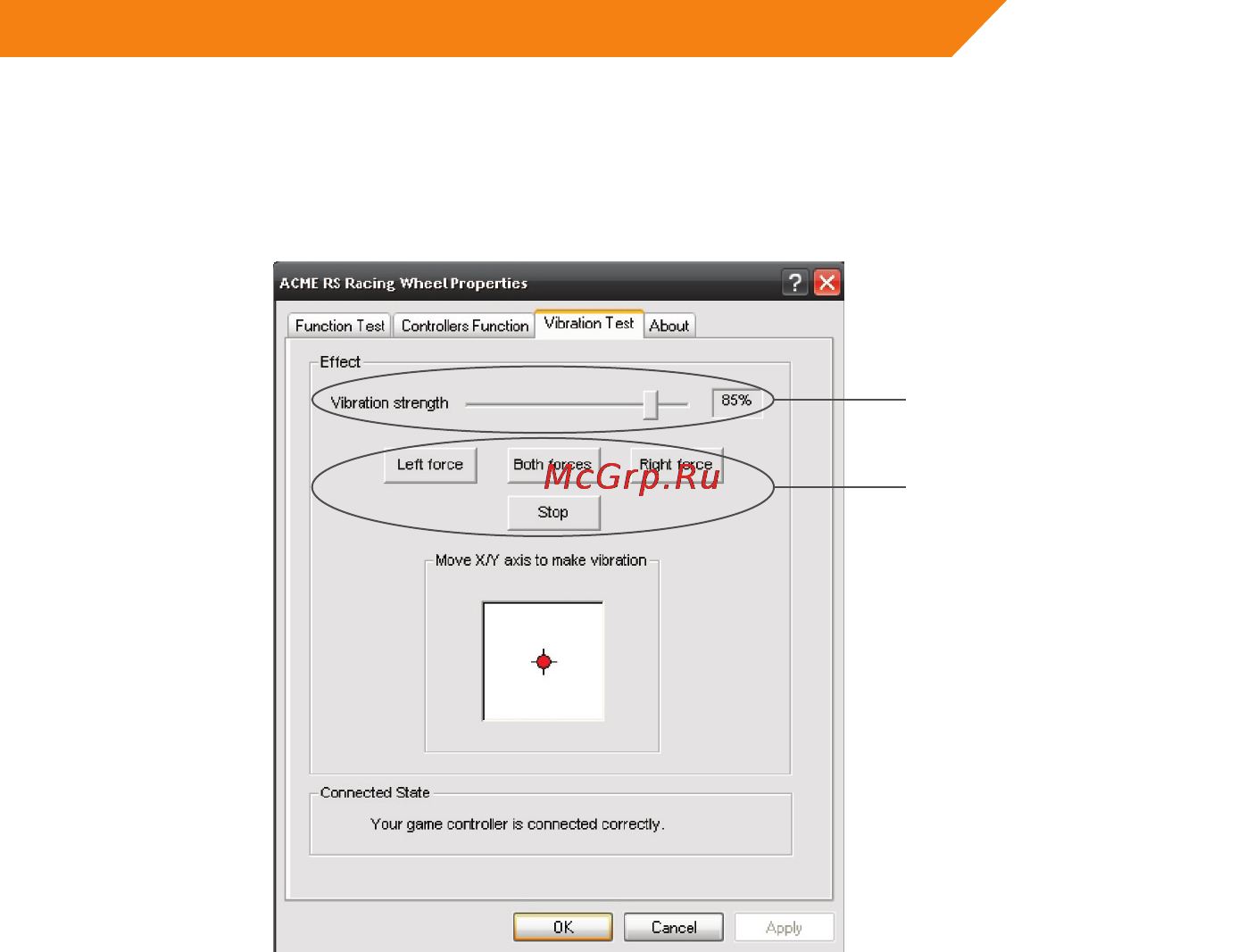Cancel the properties dialog

[674, 927]
